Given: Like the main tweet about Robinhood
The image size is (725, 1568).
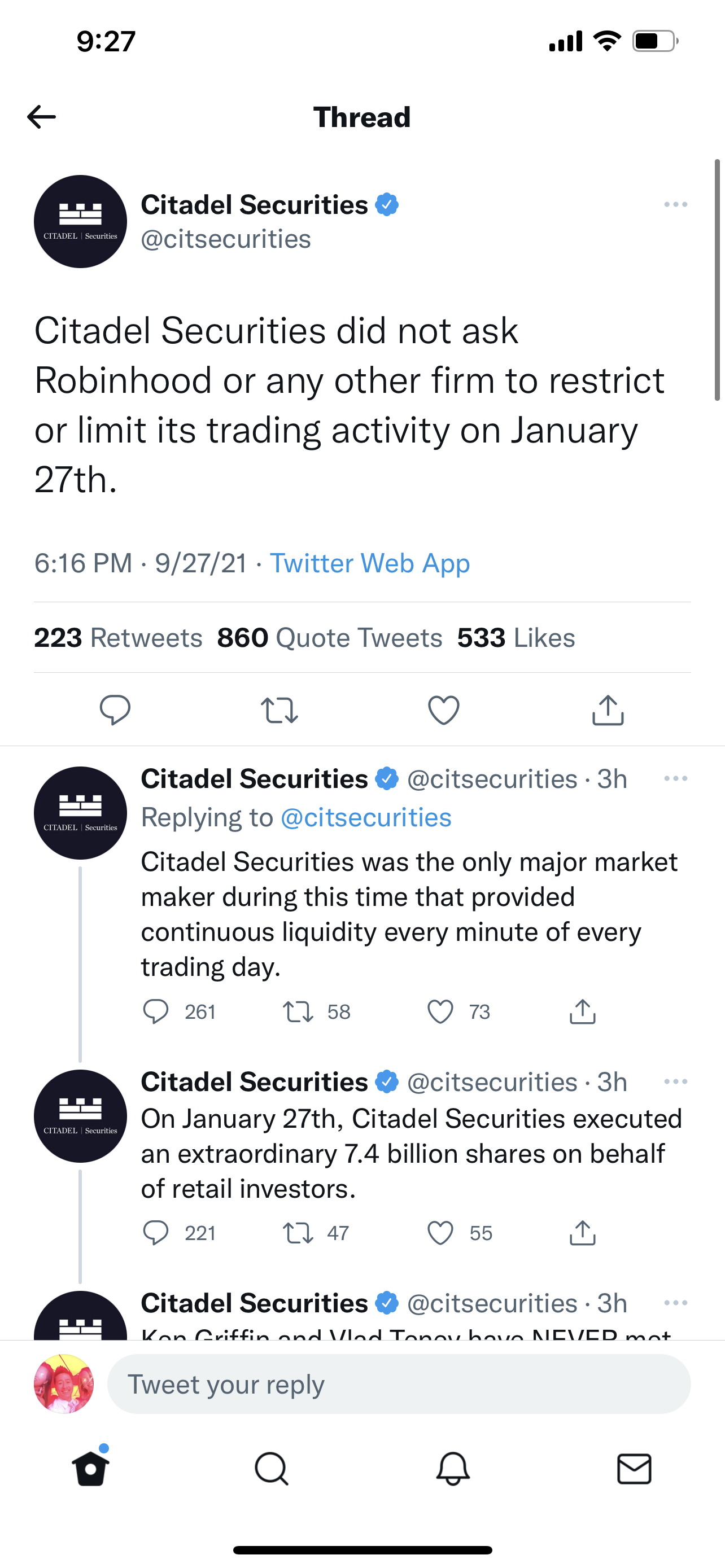Looking at the screenshot, I should pyautogui.click(x=444, y=709).
